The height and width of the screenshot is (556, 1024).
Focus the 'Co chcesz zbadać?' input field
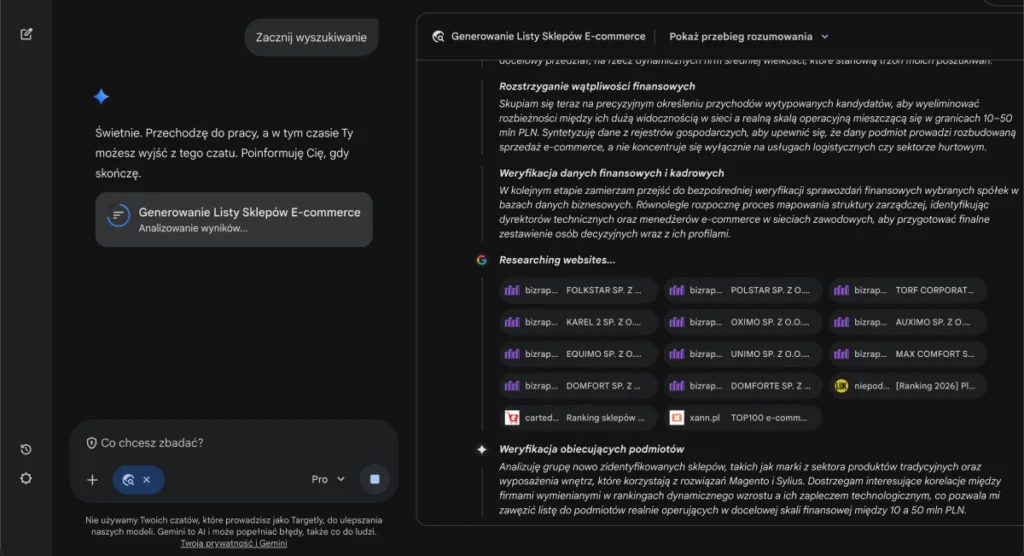coord(233,443)
